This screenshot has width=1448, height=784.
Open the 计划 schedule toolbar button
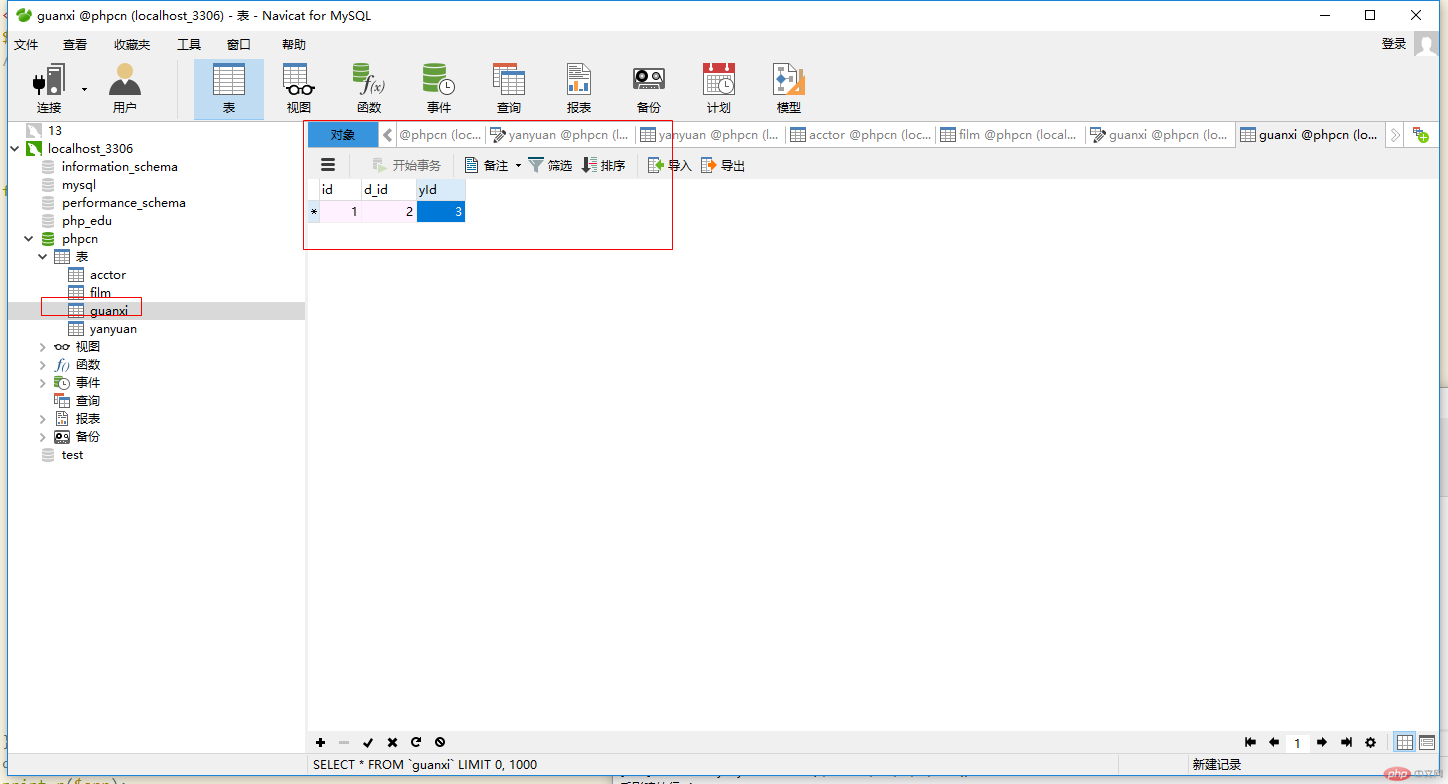[x=719, y=88]
